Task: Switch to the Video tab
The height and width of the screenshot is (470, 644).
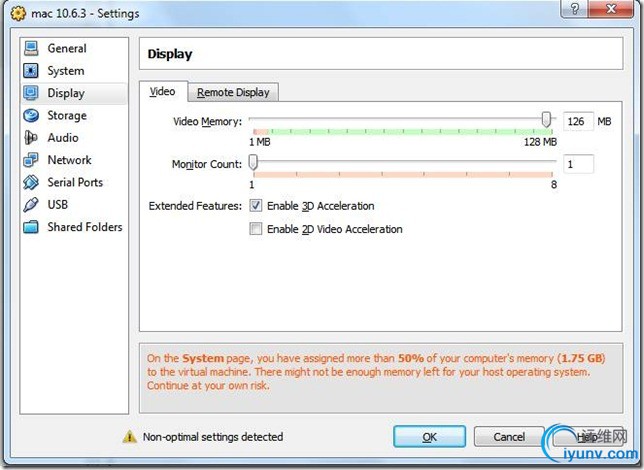Action: point(163,91)
